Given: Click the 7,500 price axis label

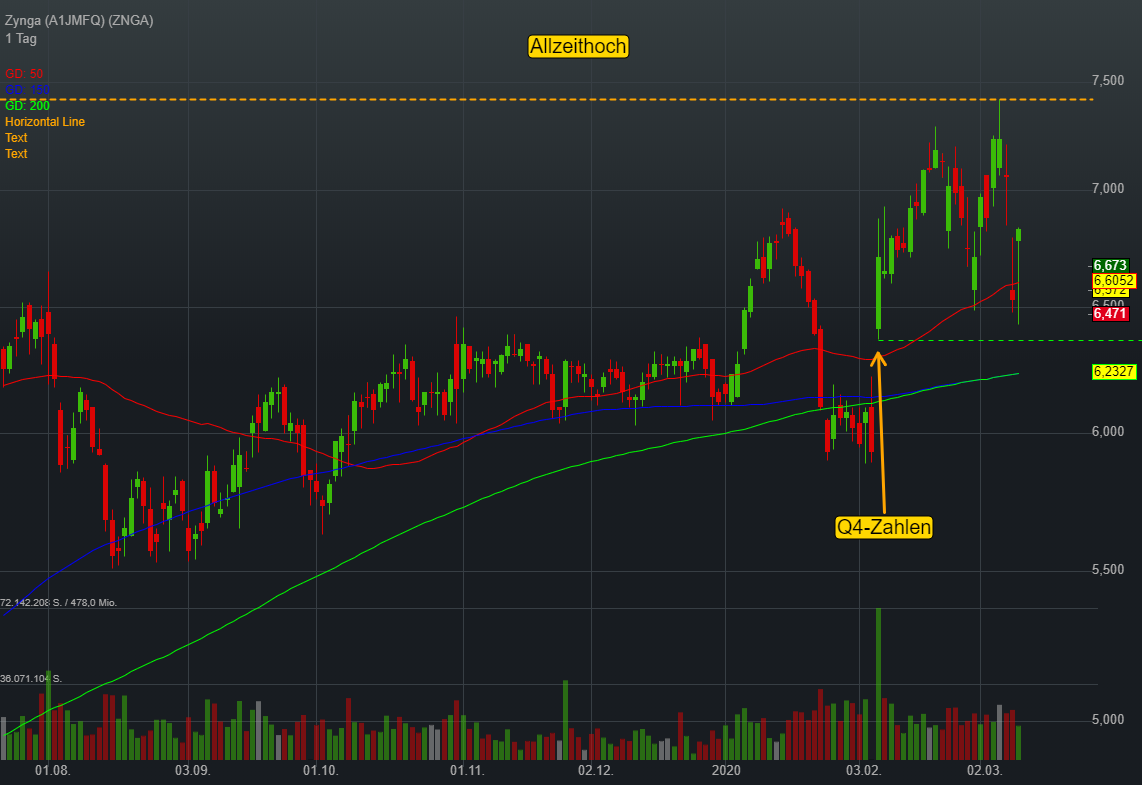Looking at the screenshot, I should 1108,80.
